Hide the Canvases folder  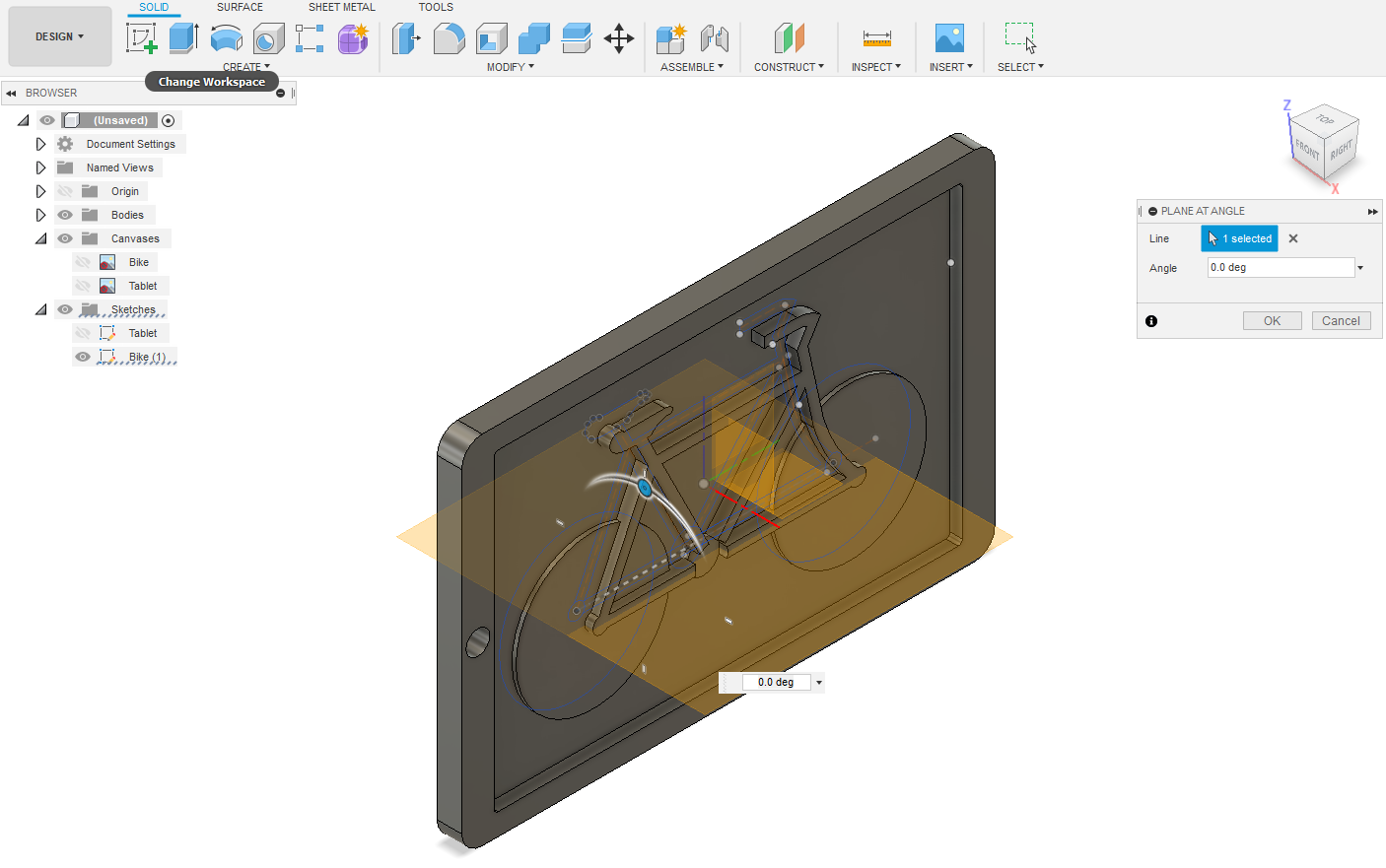[65, 238]
